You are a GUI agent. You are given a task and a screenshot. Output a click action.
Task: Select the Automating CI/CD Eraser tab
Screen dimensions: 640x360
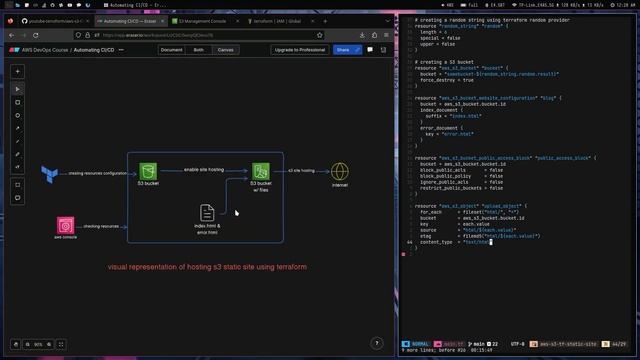tap(130, 21)
